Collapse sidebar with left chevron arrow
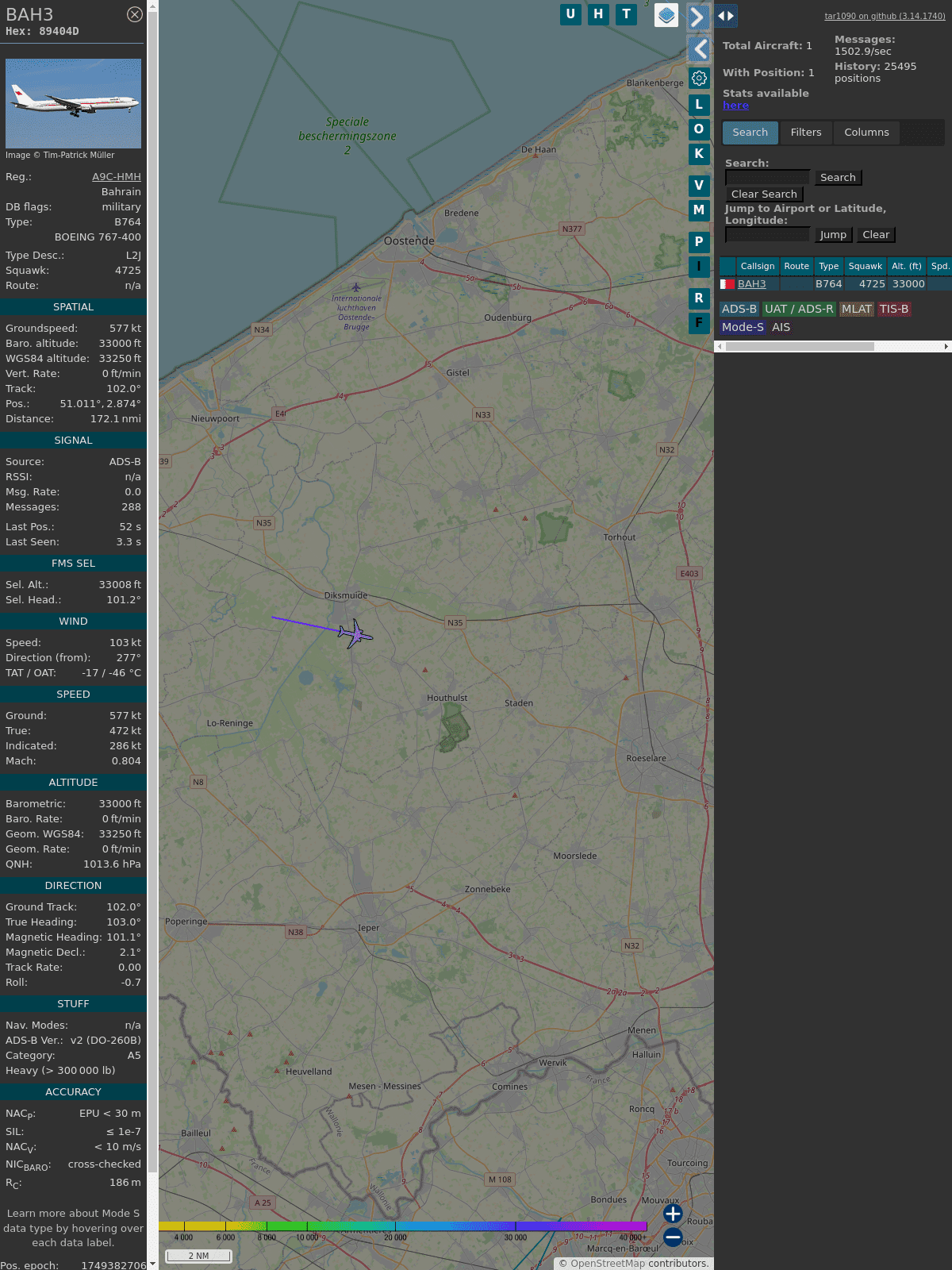 (698, 49)
